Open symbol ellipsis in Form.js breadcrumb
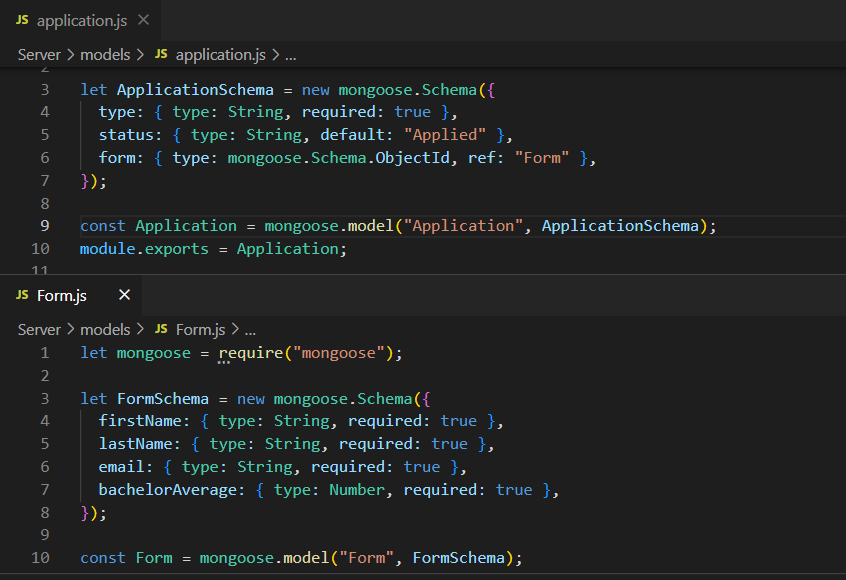 coord(251,329)
